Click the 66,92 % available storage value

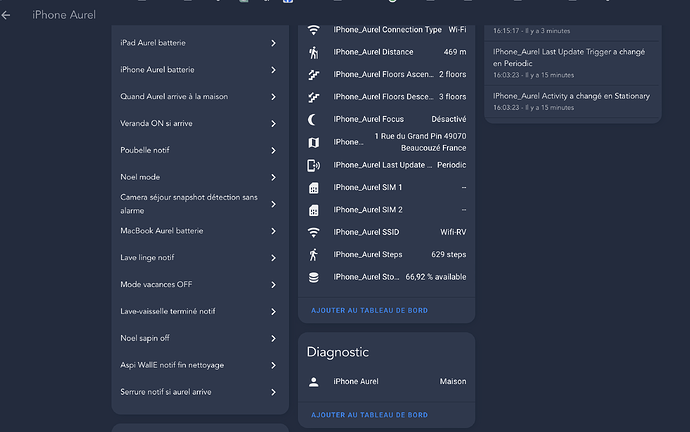point(436,277)
